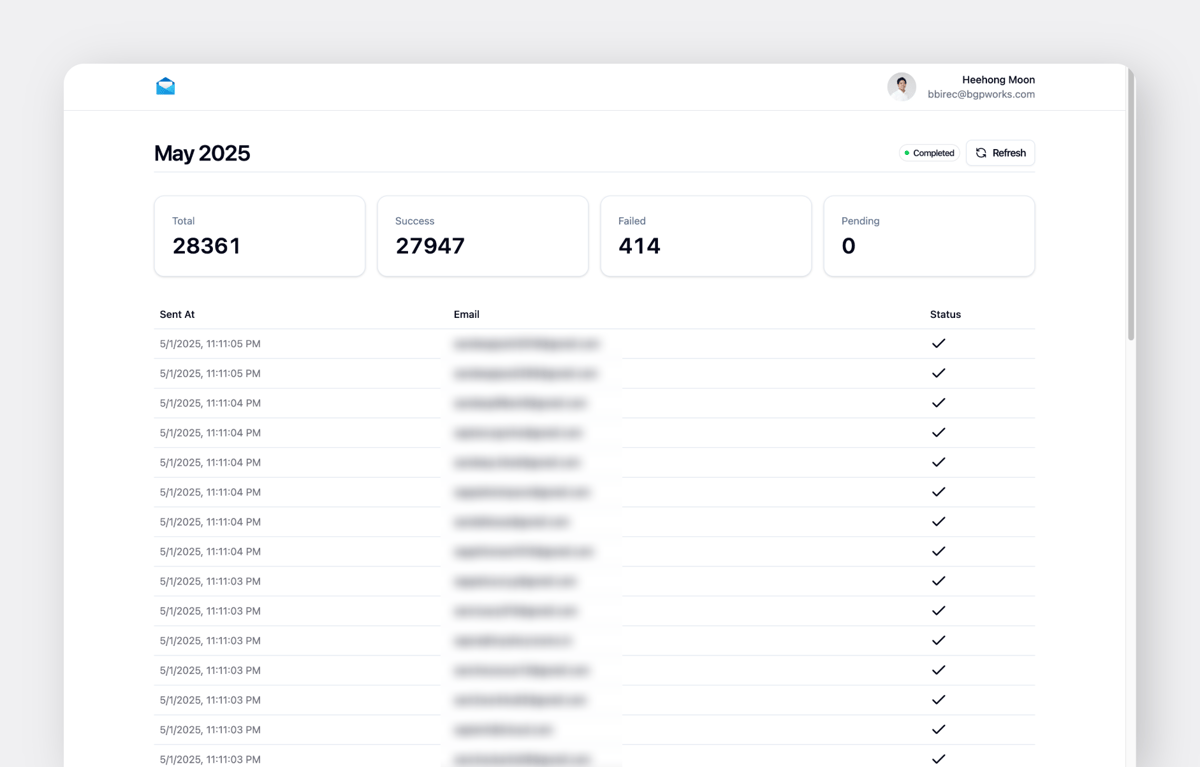Select the Total 28361 card
Screen dimensions: 1200x767
coord(260,236)
